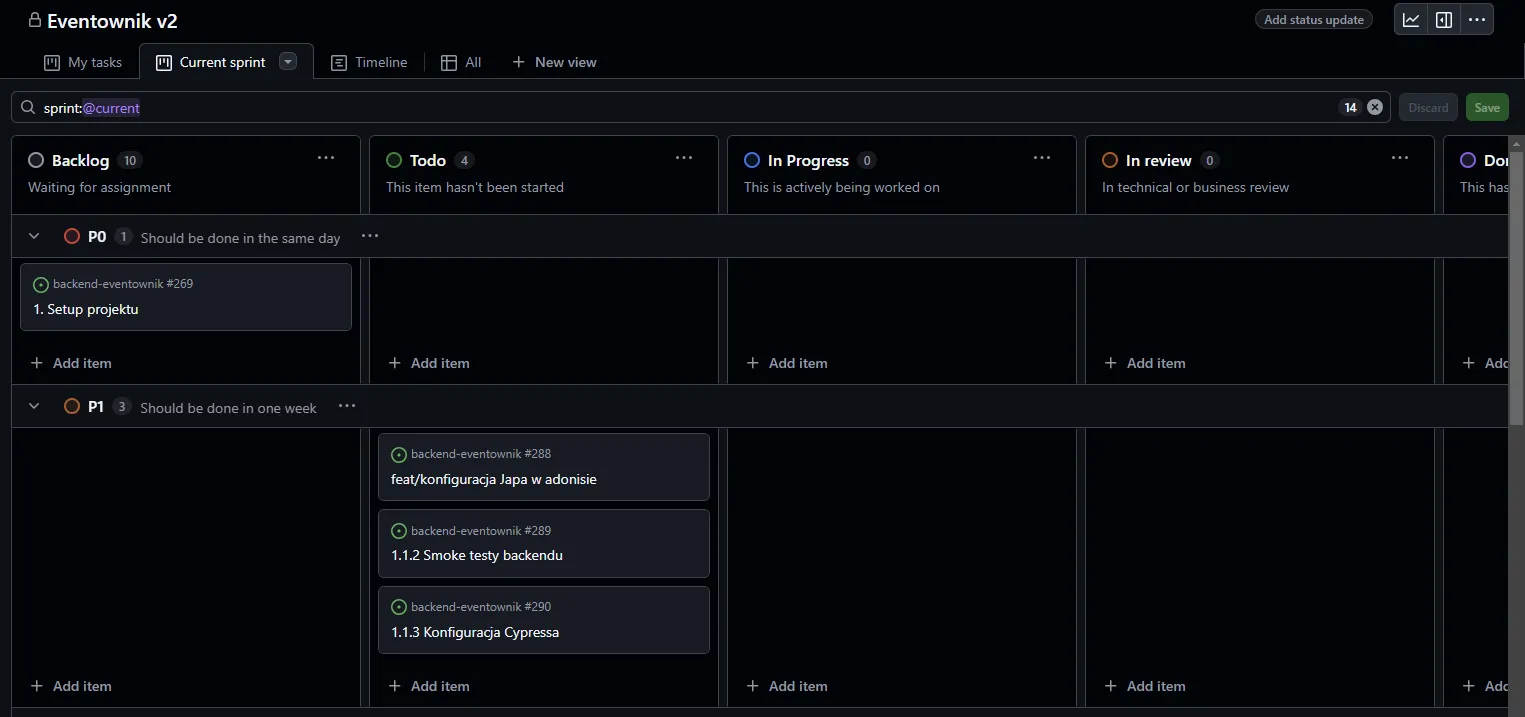Switch to the My tasks tab
Screen dimensions: 1525x717
click(x=83, y=62)
